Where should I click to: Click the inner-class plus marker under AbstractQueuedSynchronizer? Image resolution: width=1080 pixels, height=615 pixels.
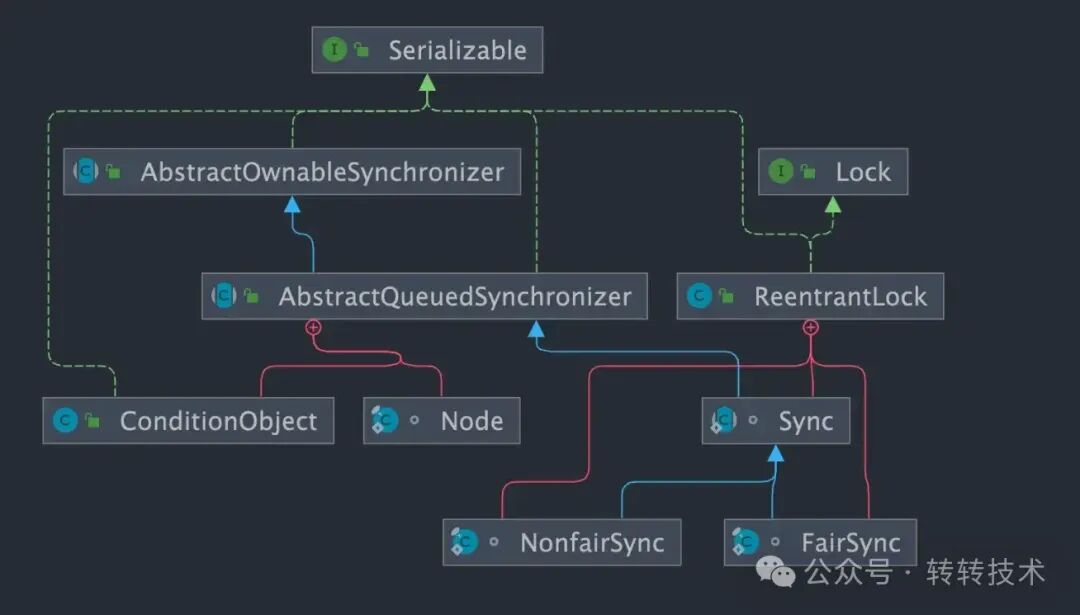coord(313,327)
